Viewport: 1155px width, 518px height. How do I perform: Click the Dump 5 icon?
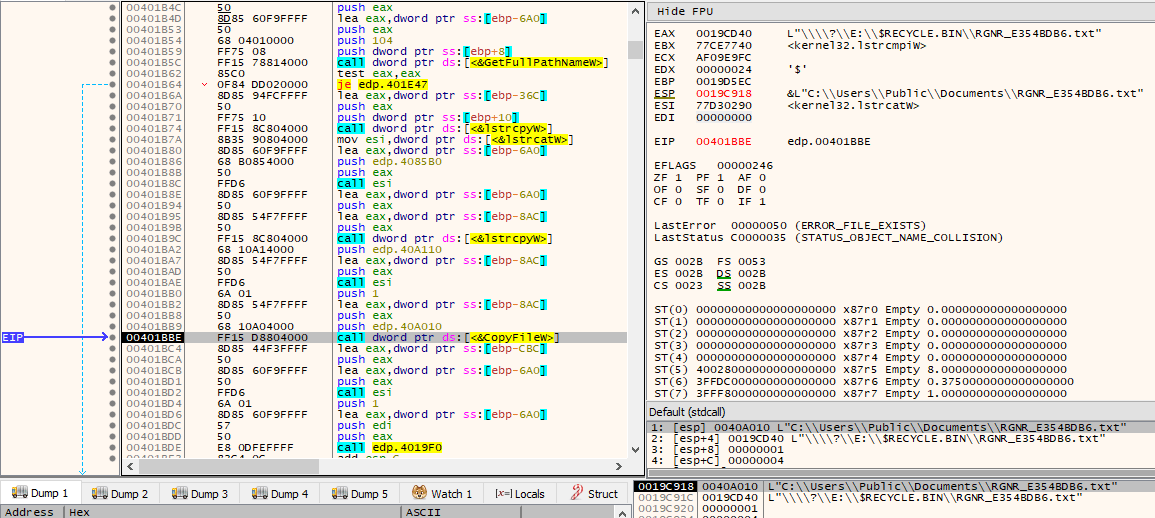[339, 493]
